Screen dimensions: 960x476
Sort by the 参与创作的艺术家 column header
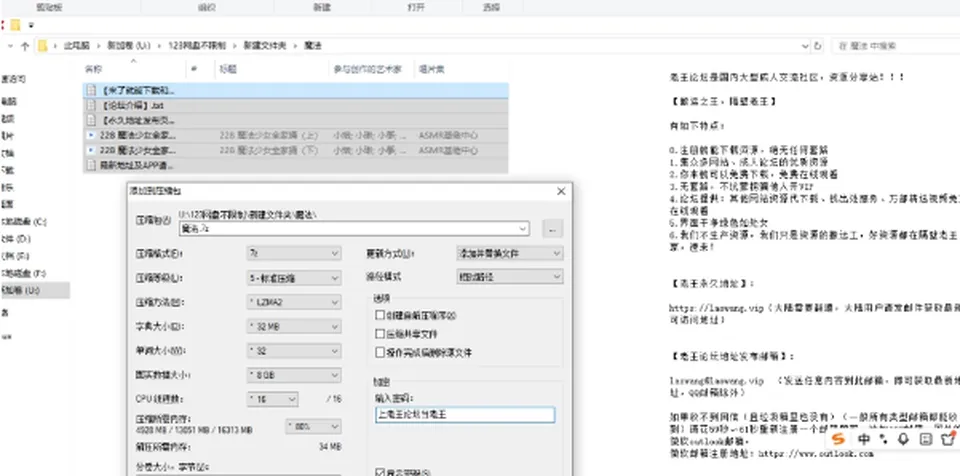pyautogui.click(x=367, y=69)
